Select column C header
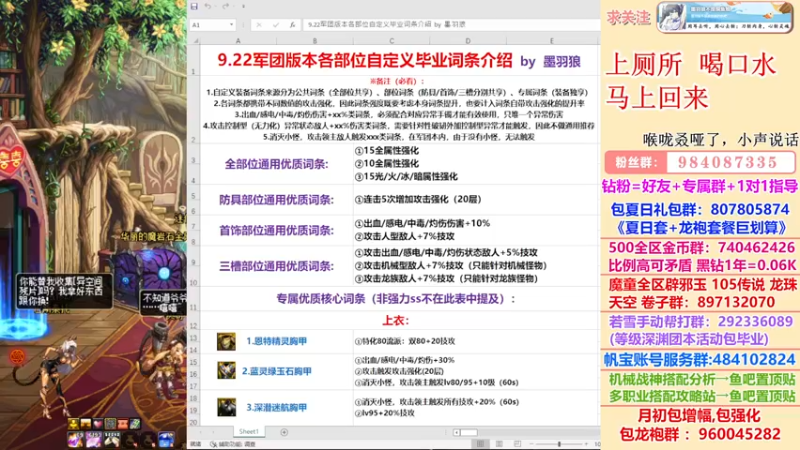Viewport: 800px width, 450px height. pos(391,40)
